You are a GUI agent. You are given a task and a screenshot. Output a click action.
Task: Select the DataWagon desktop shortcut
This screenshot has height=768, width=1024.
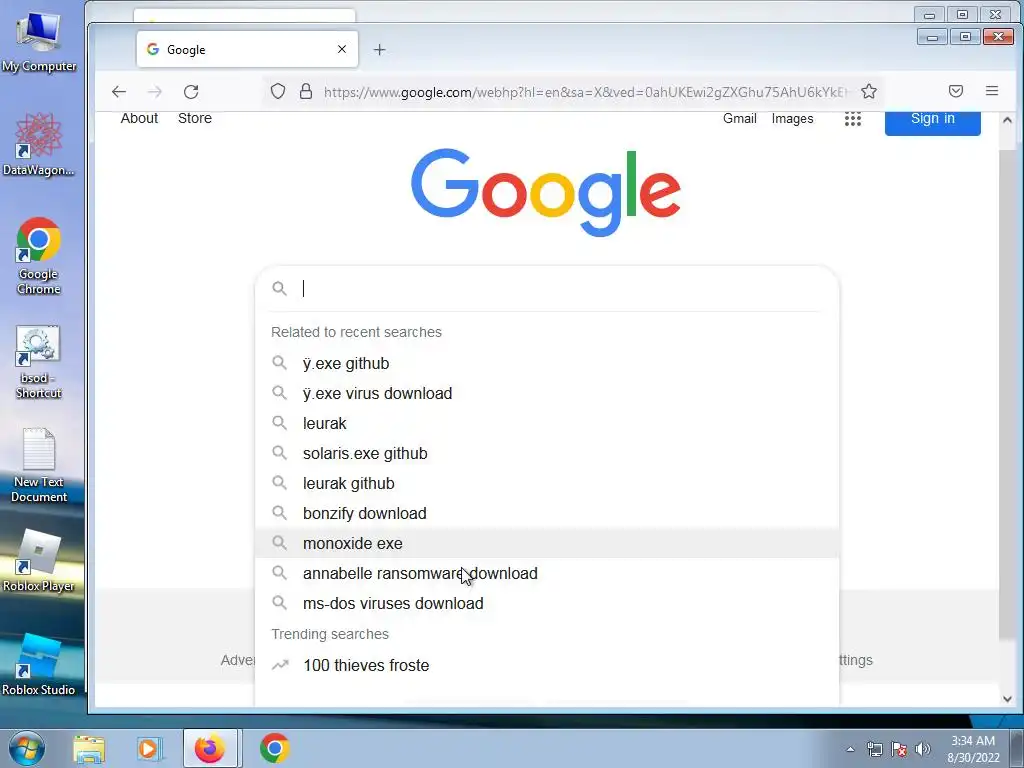(39, 144)
